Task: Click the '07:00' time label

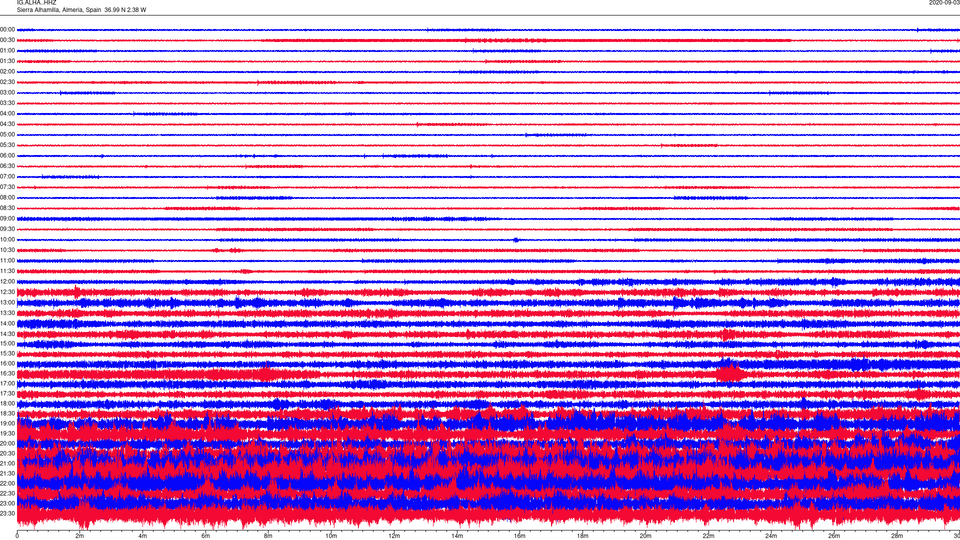Action: (x=7, y=176)
